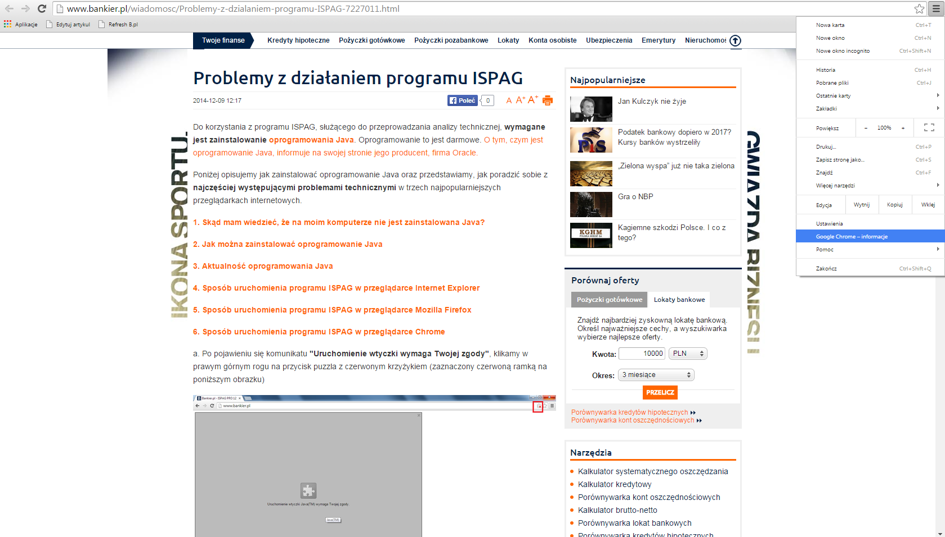Viewport: 945px width, 537px height.
Task: Open Gra o NBP article link
Action: 635,196
